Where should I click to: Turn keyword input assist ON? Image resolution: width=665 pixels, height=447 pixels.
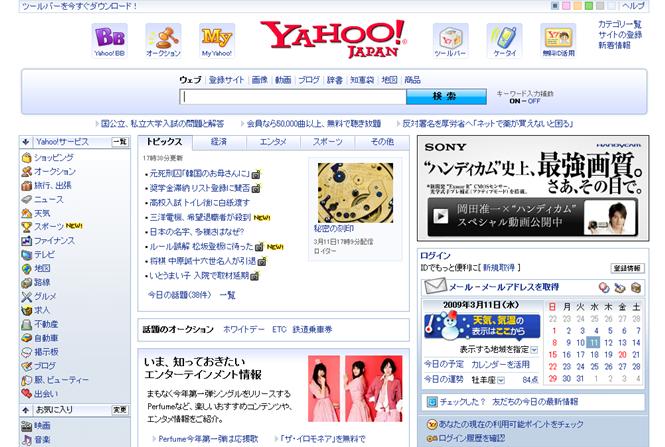click(514, 101)
